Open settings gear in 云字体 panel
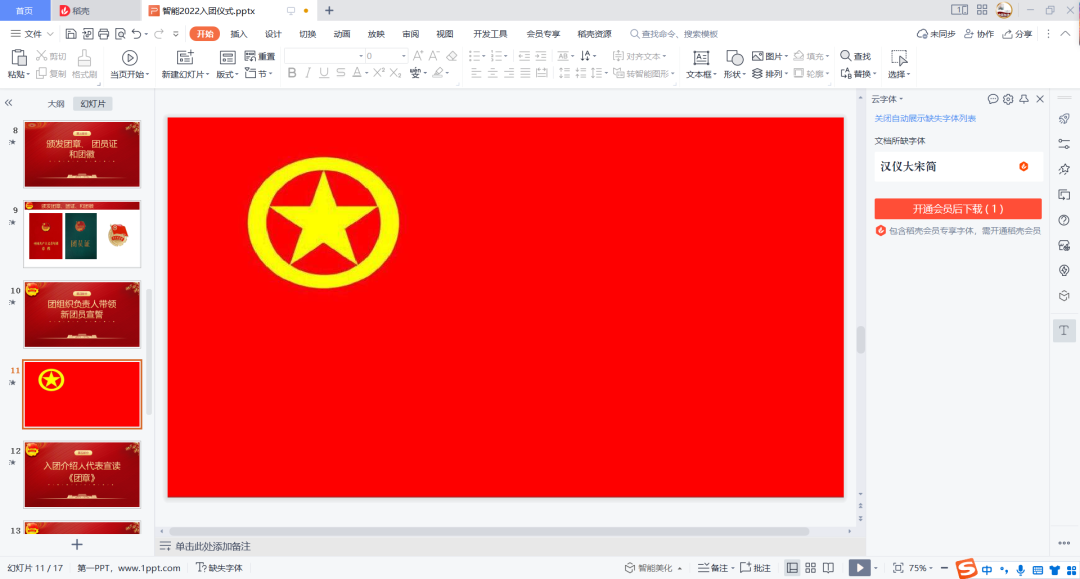 coord(1008,99)
